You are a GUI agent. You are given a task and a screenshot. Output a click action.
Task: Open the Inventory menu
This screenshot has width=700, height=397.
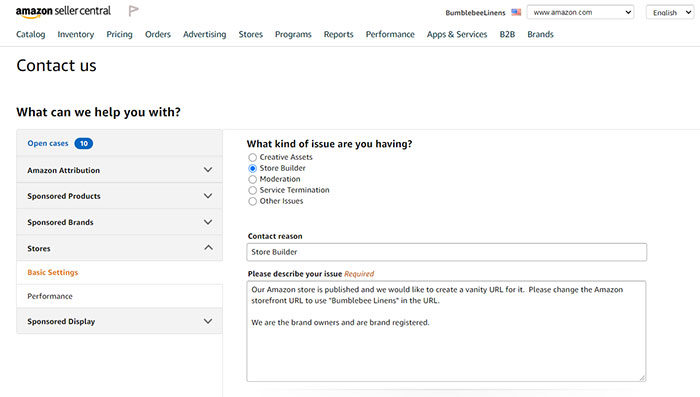[x=76, y=34]
